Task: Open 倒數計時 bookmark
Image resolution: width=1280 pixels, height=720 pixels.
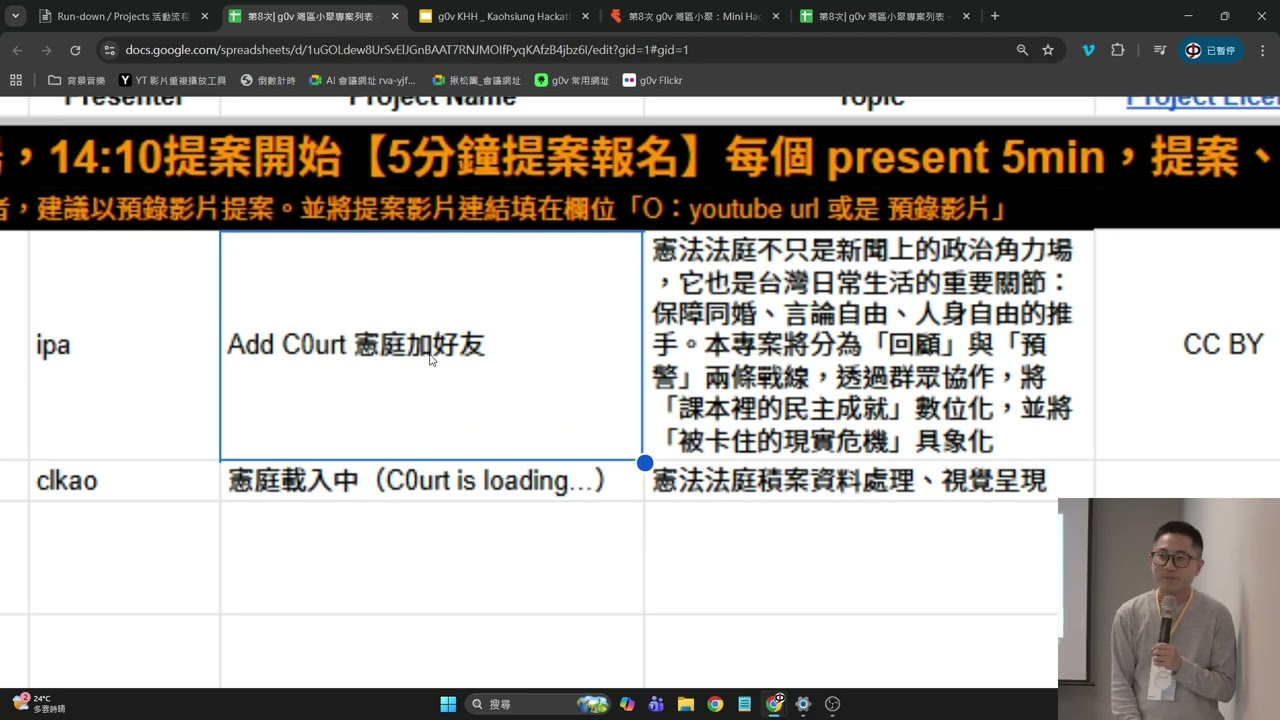Action: click(x=268, y=80)
